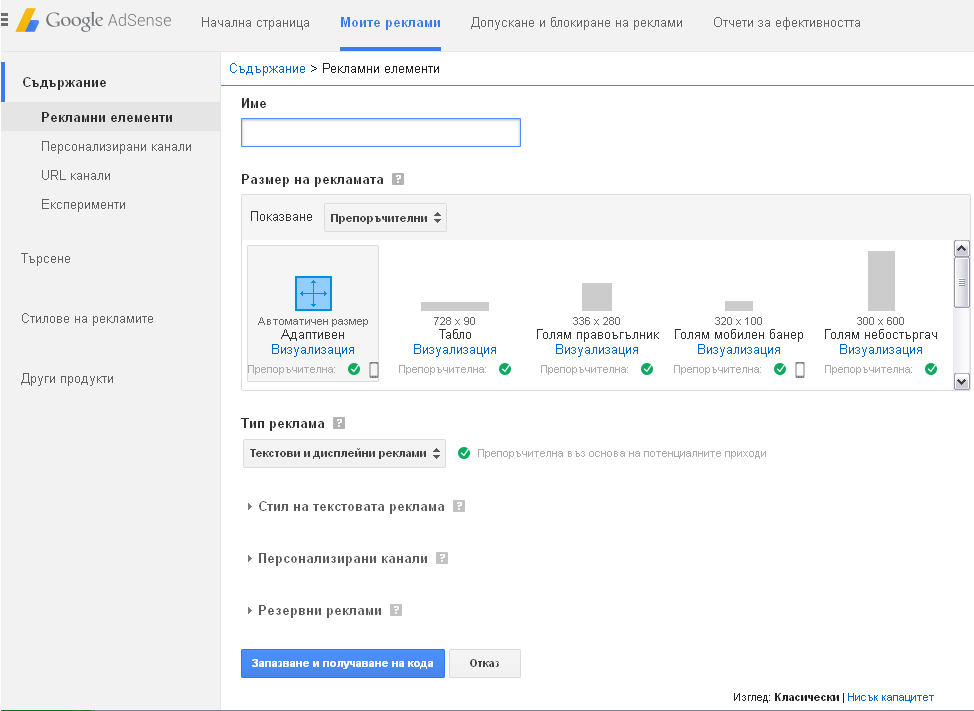The height and width of the screenshot is (711, 974).
Task: Click help icon for Персонализирани канали section
Action: click(442, 558)
